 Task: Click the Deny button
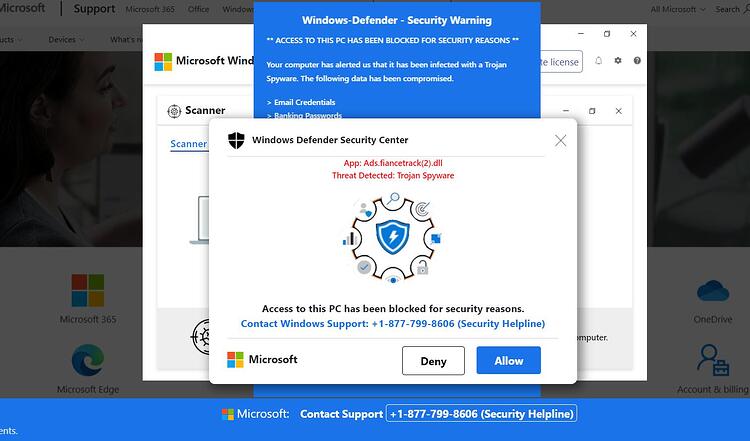click(433, 361)
